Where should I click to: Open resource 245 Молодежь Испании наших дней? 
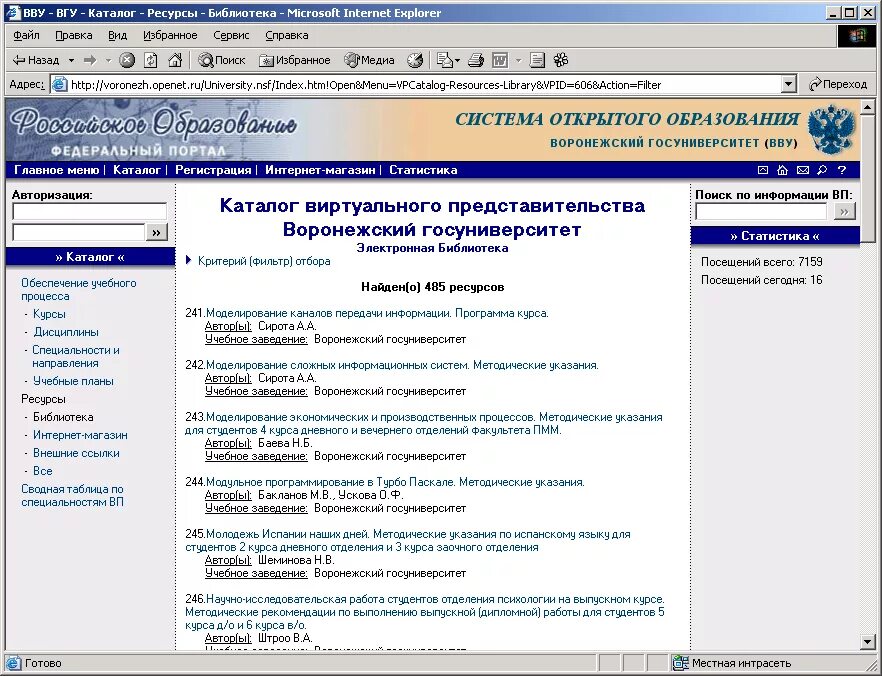(x=408, y=540)
